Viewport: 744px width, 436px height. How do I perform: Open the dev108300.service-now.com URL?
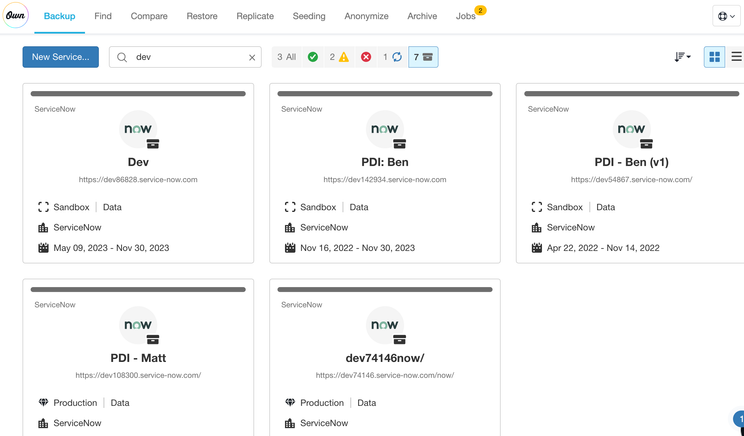pos(138,375)
